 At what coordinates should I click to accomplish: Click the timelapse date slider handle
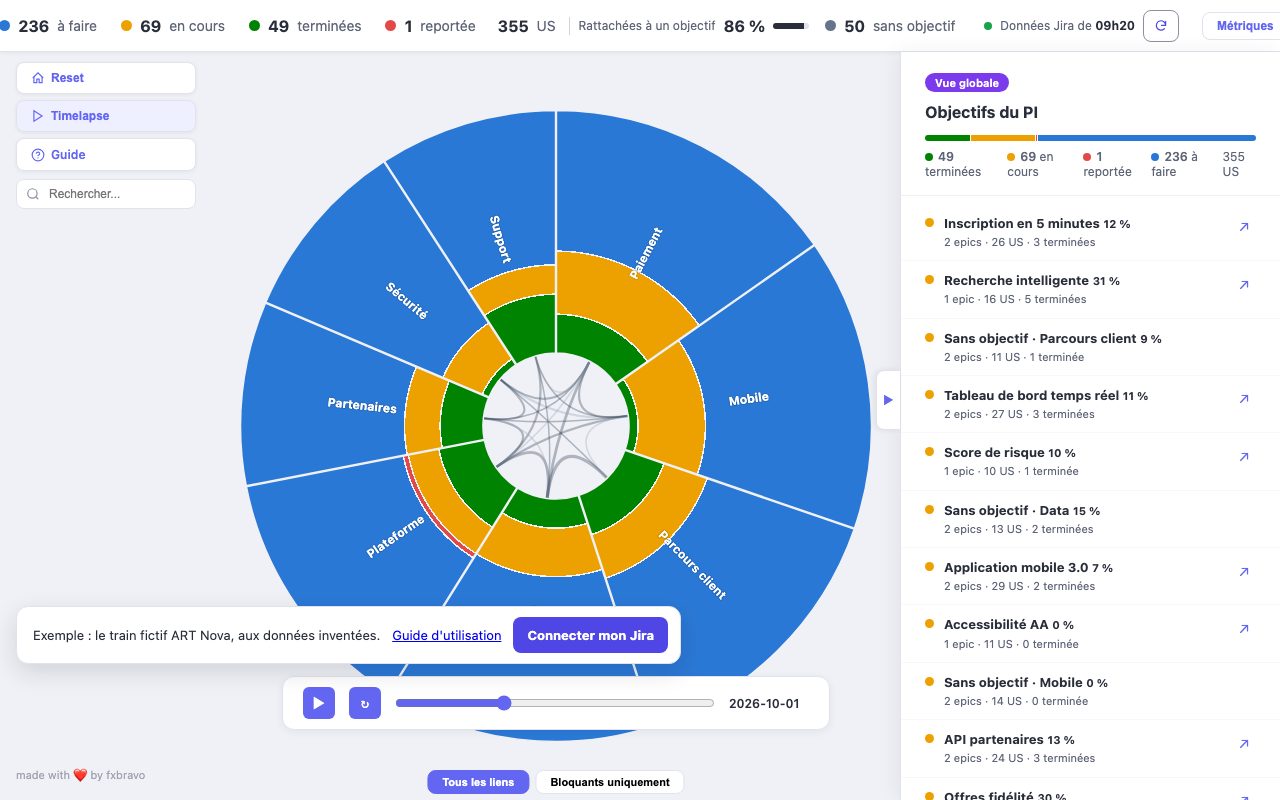504,703
